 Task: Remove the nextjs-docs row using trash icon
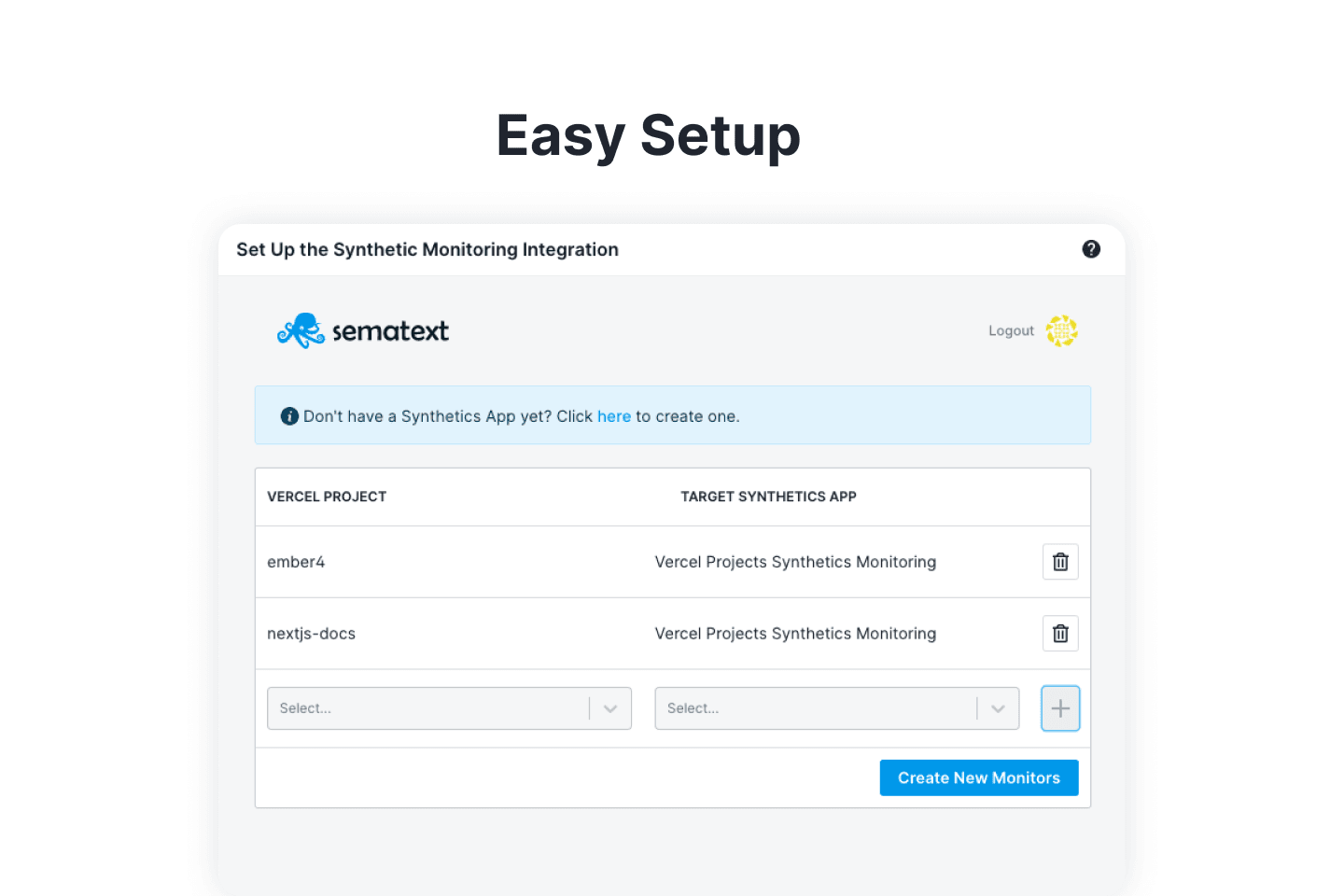coord(1060,634)
